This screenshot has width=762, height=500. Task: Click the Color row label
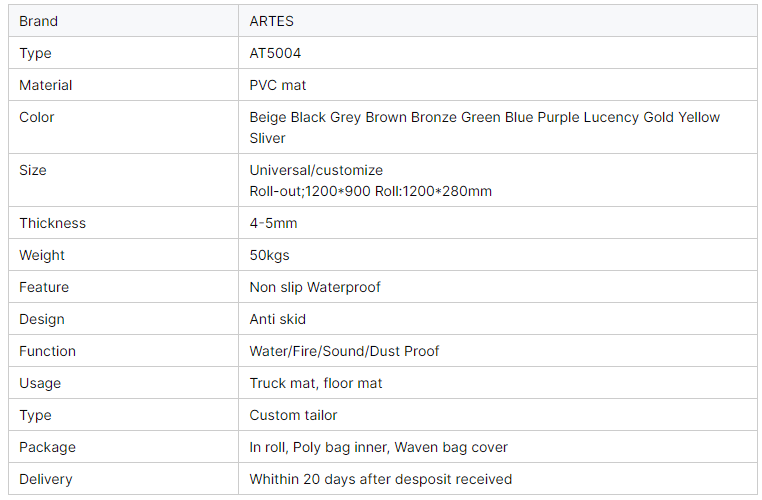click(x=36, y=117)
